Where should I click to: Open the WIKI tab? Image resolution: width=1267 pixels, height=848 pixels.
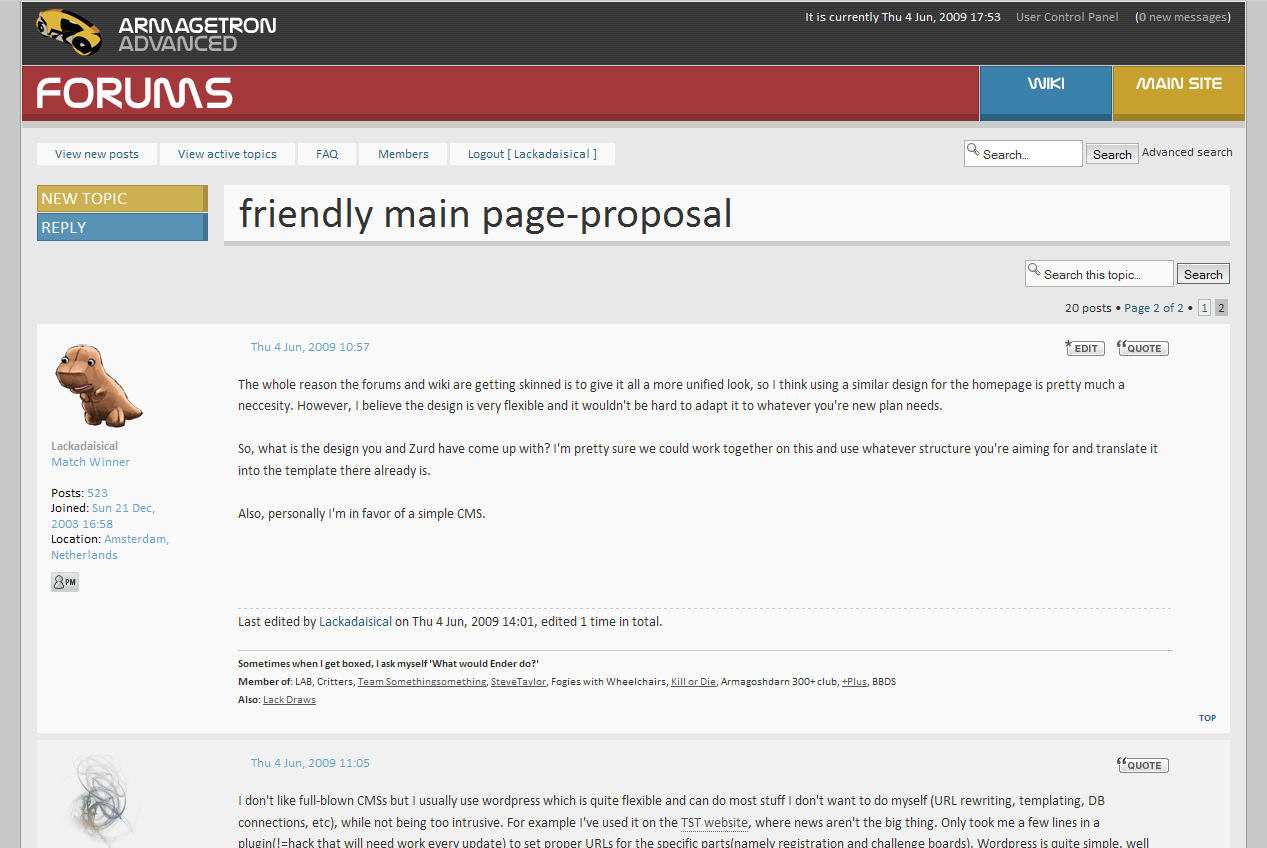click(x=1045, y=84)
